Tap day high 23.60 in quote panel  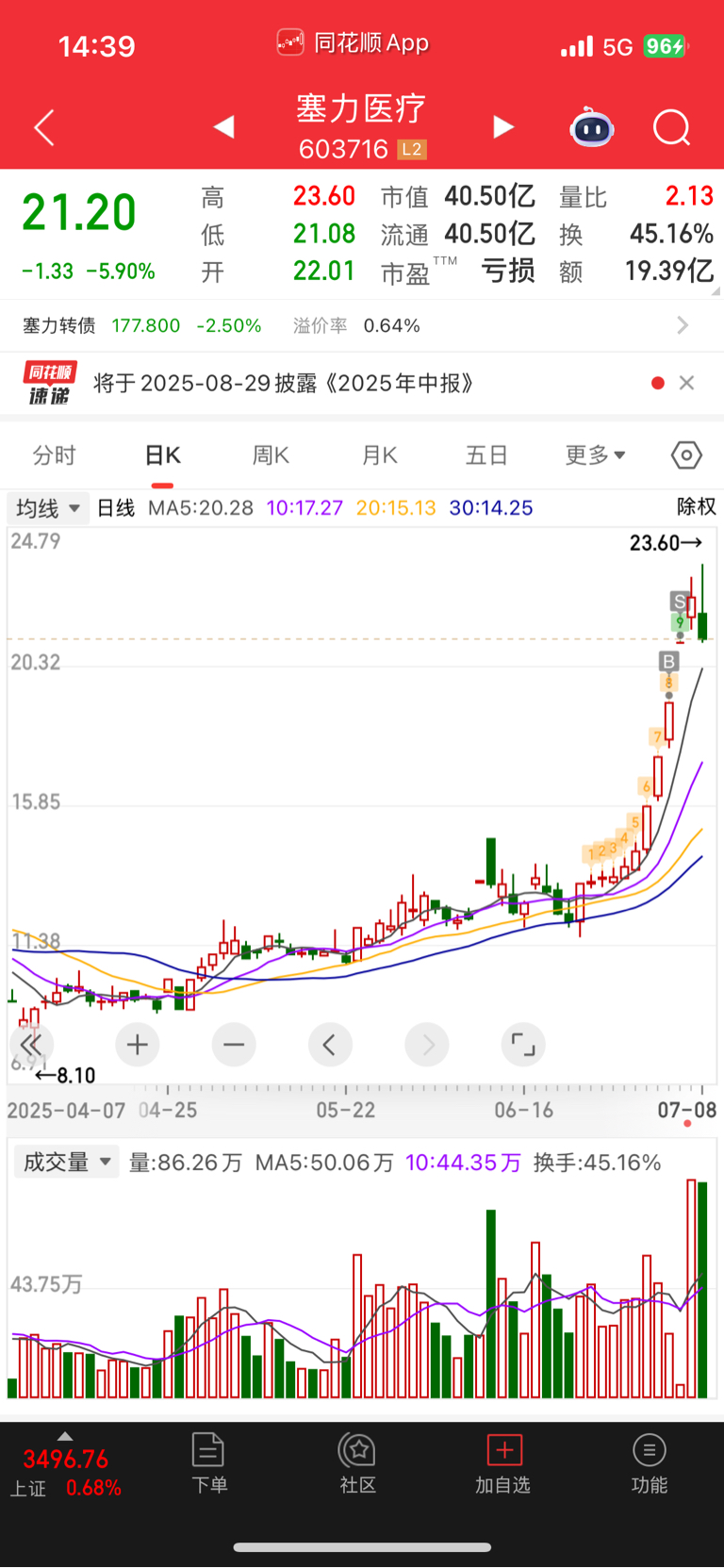pyautogui.click(x=323, y=196)
